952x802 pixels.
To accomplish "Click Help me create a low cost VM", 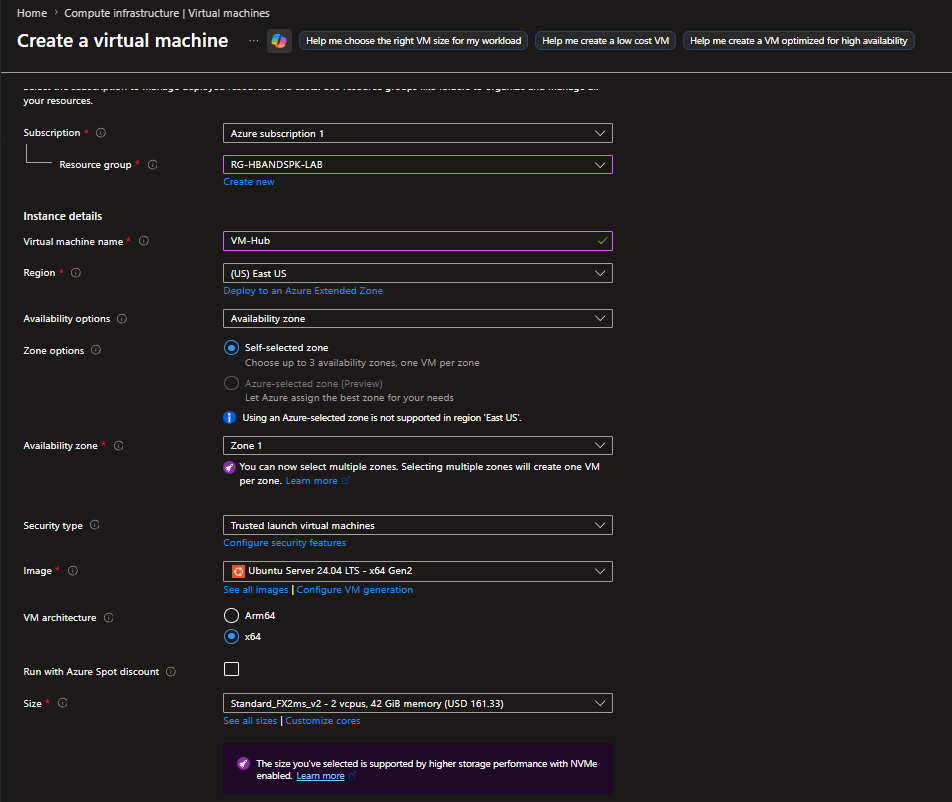I will [x=605, y=41].
